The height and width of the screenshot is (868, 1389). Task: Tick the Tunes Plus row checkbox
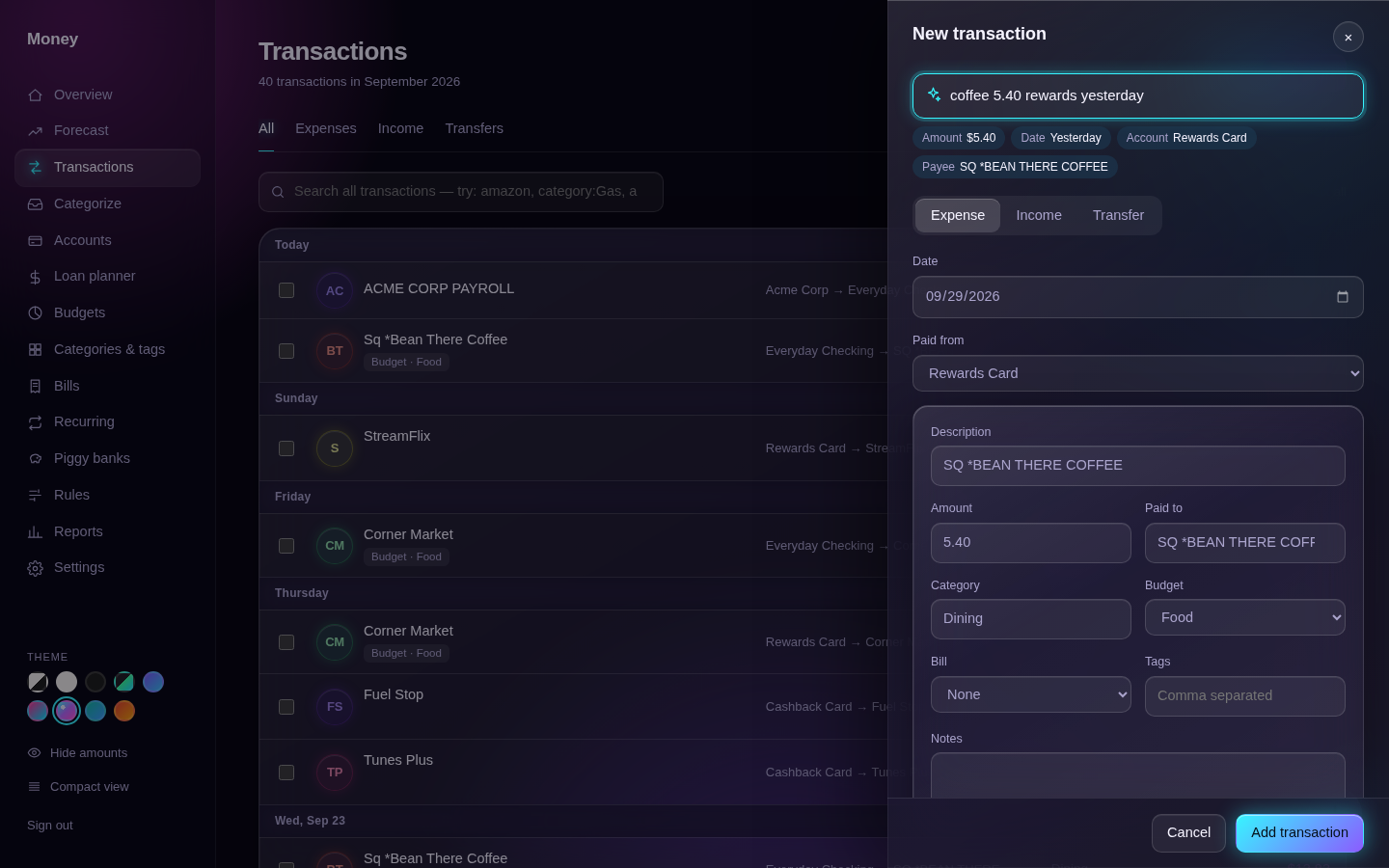(x=286, y=773)
